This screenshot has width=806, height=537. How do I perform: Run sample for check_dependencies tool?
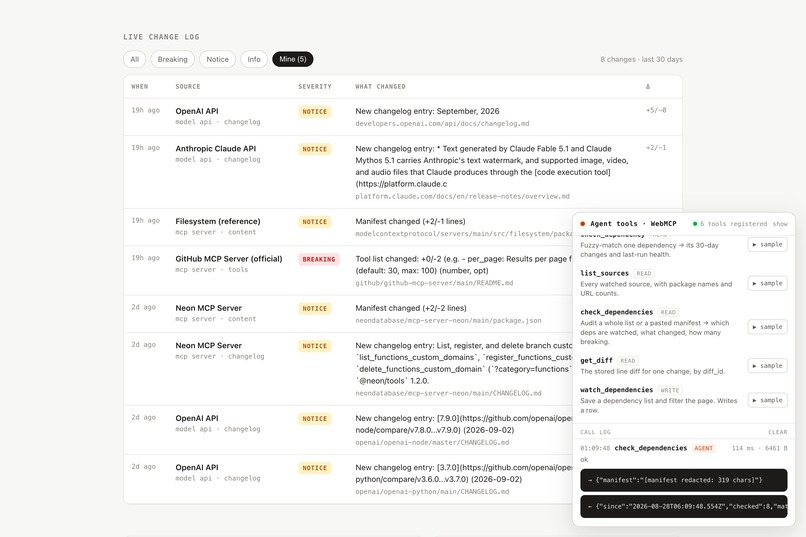click(x=767, y=327)
